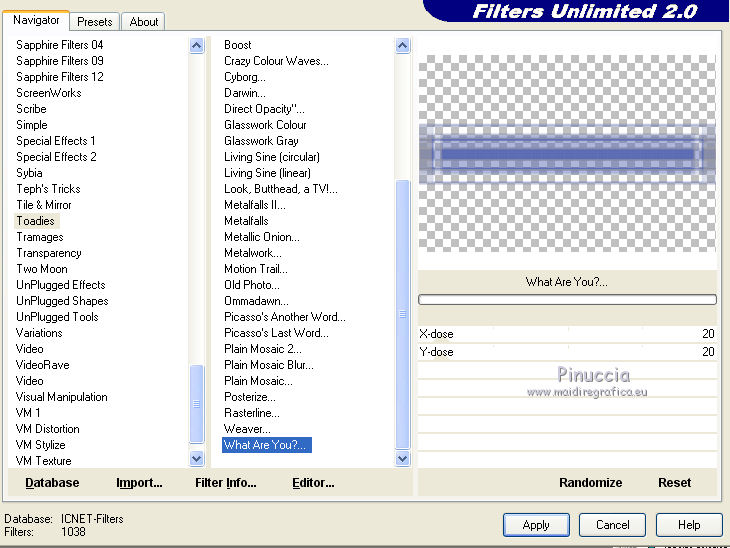Choose Crazy Colour Waves... filter

(277, 61)
